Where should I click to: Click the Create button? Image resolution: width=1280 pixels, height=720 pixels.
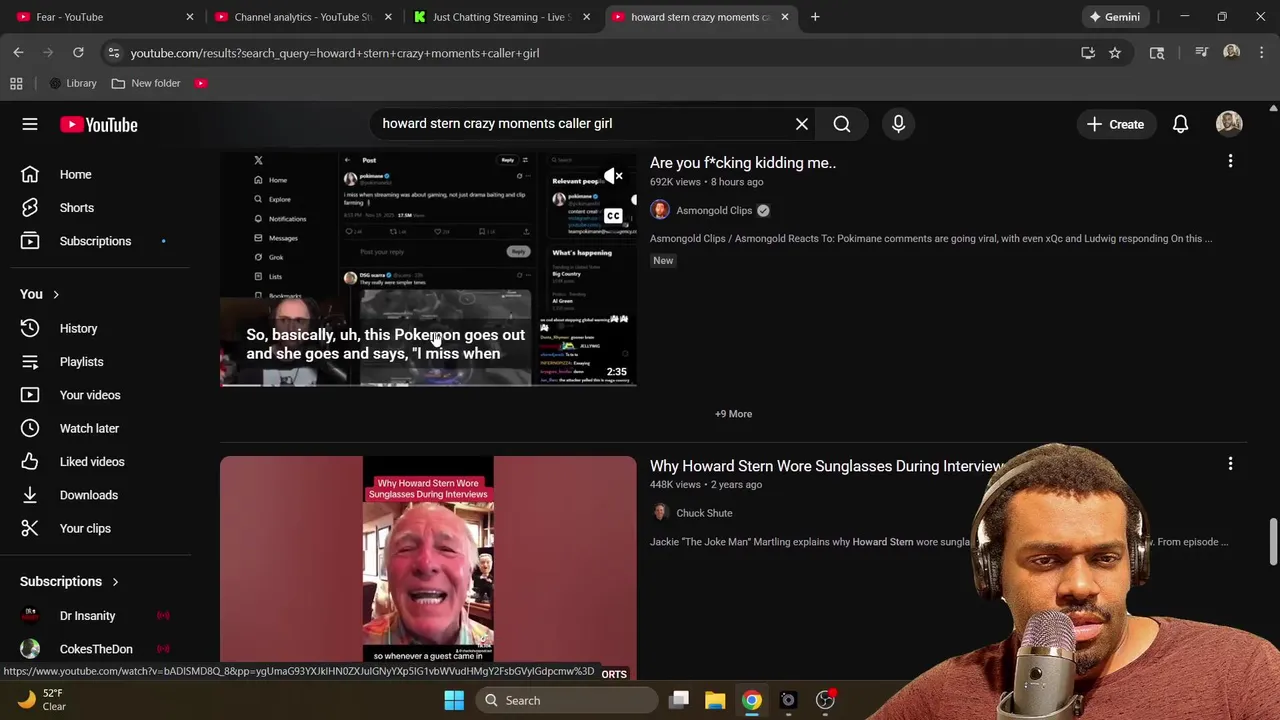click(x=1115, y=124)
